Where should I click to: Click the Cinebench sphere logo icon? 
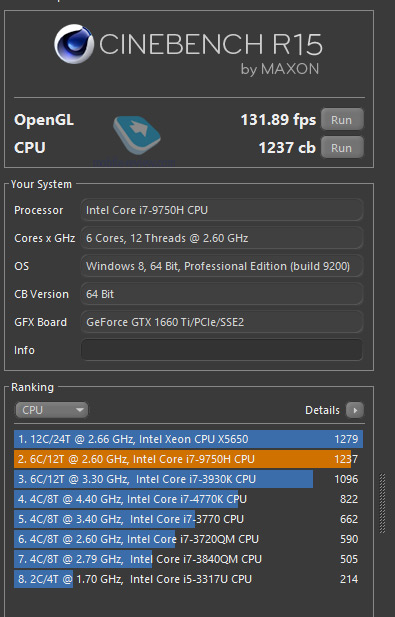pyautogui.click(x=74, y=44)
